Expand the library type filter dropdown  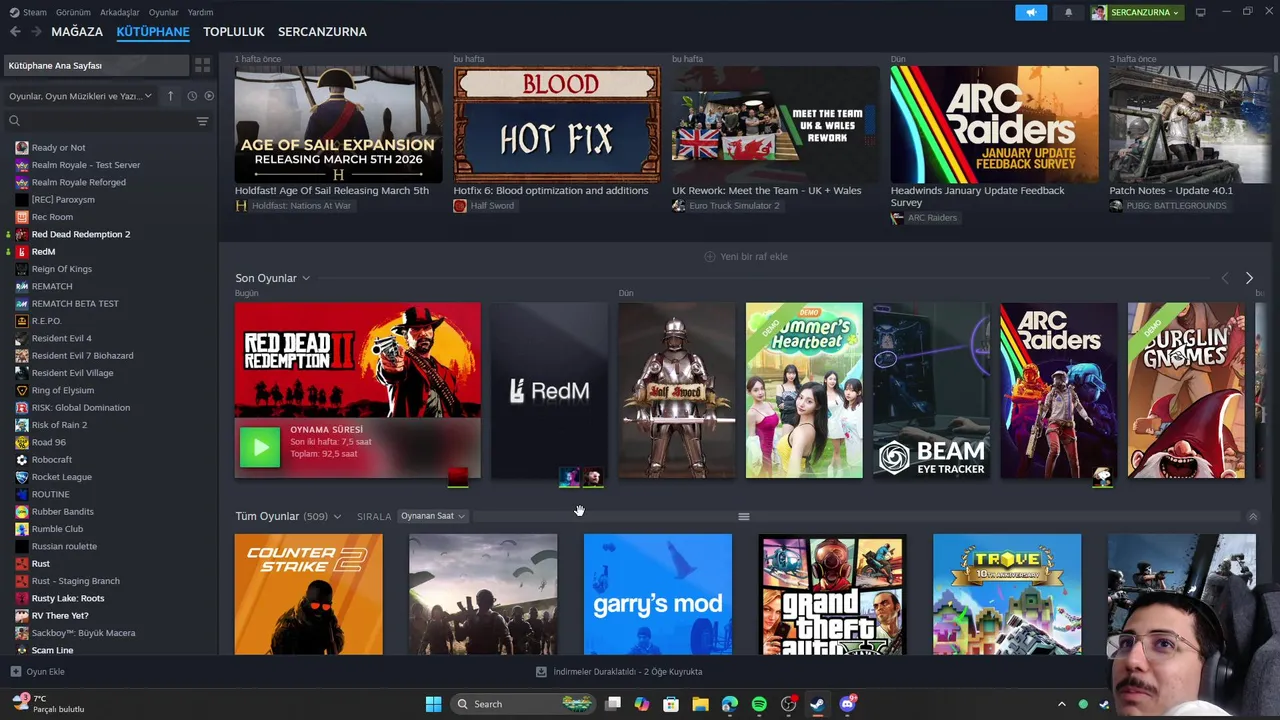click(x=80, y=96)
